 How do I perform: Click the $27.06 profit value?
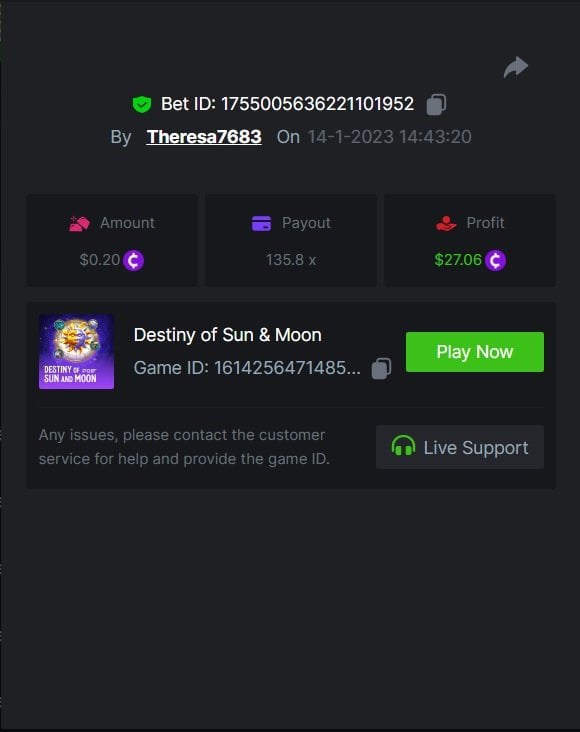458,260
